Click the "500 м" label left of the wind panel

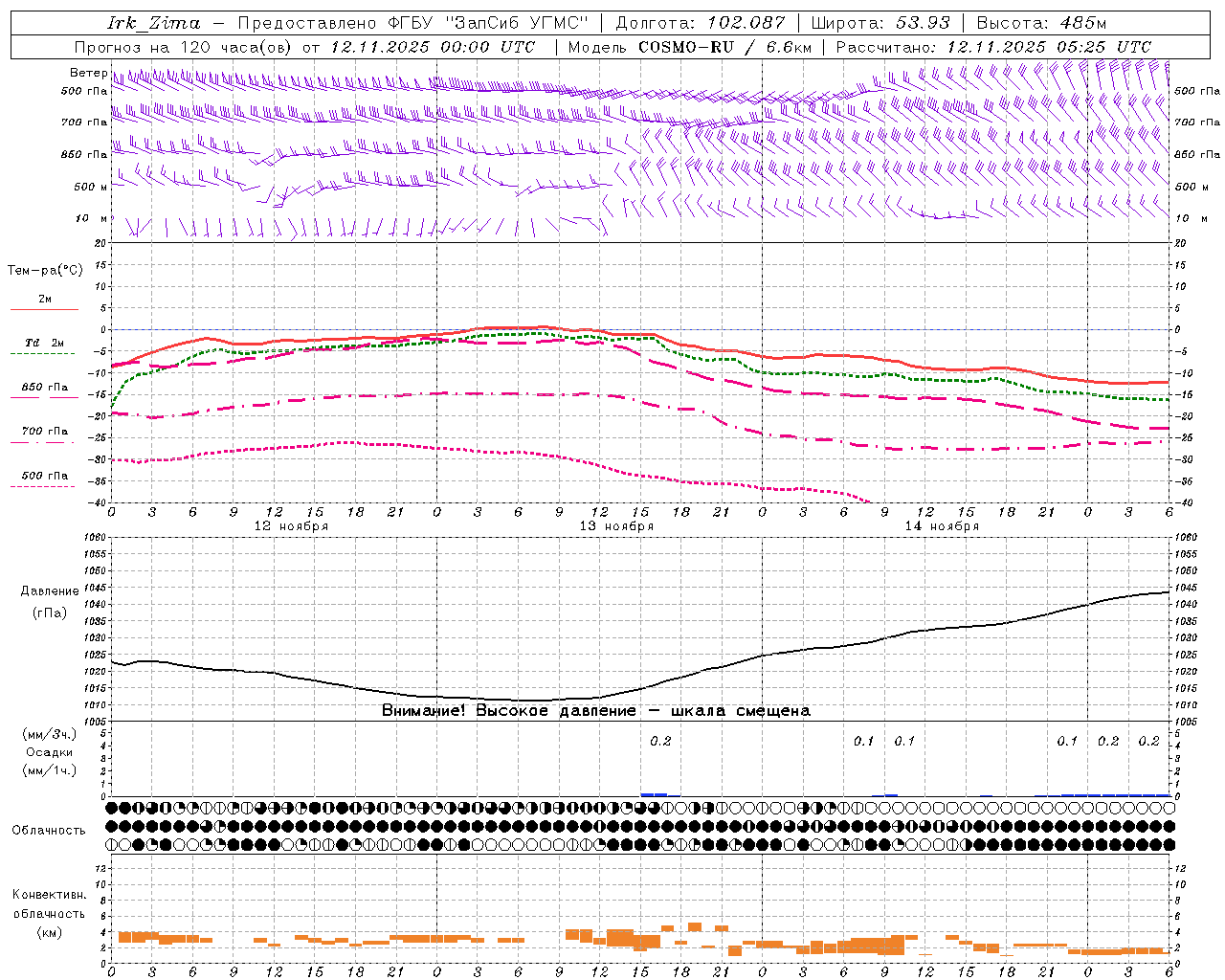coord(91,187)
